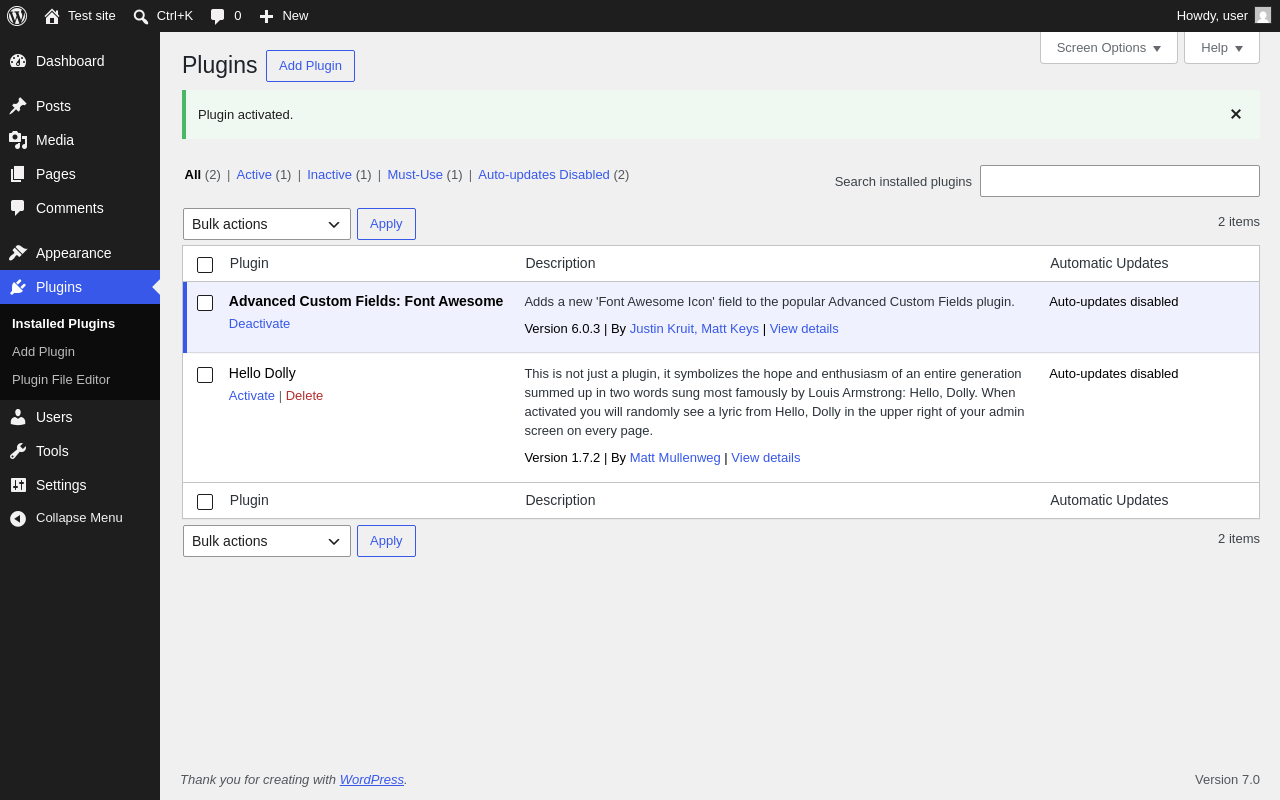Click the Appearance paintbrush icon

[18, 253]
